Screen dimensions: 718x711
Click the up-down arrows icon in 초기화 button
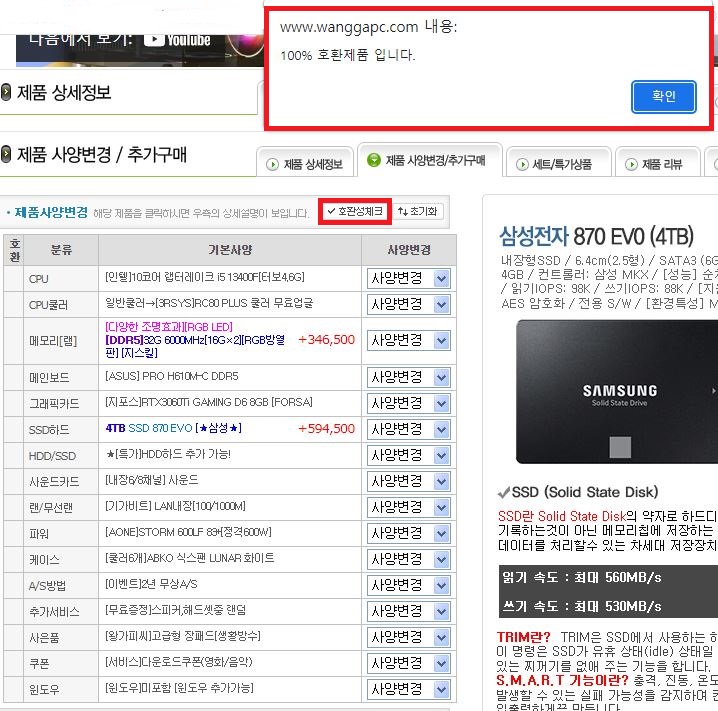[x=403, y=212]
